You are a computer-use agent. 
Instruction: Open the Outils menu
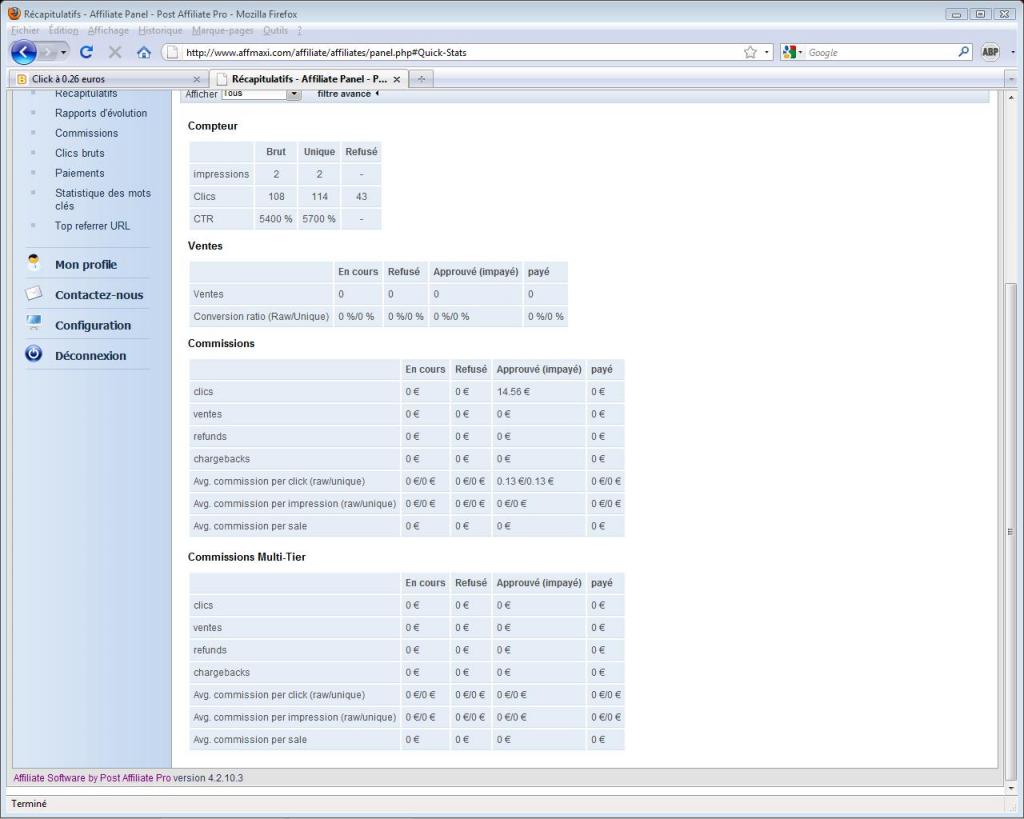coord(276,30)
